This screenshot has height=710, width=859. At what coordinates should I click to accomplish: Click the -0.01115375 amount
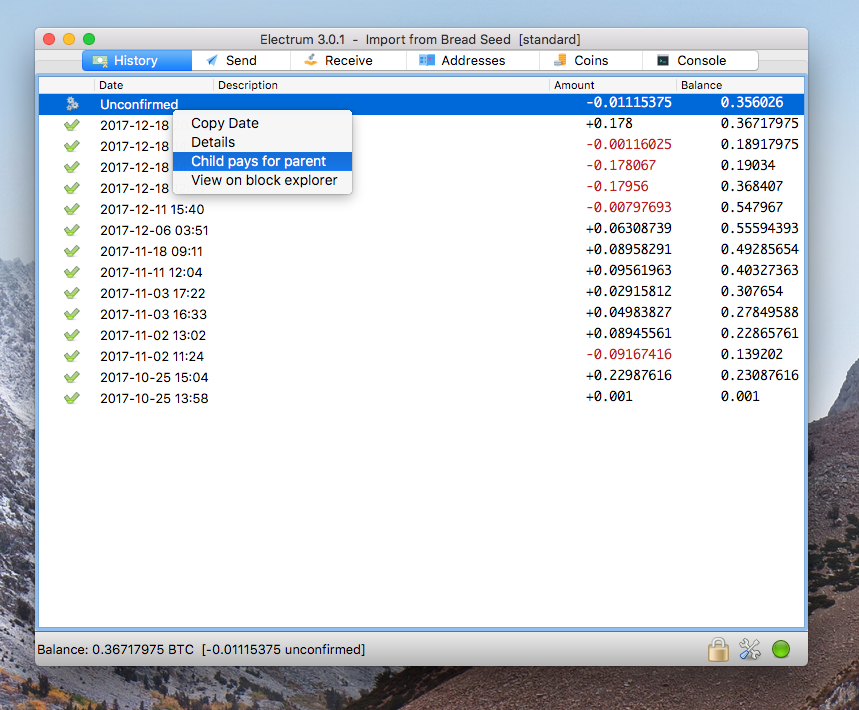click(x=629, y=102)
